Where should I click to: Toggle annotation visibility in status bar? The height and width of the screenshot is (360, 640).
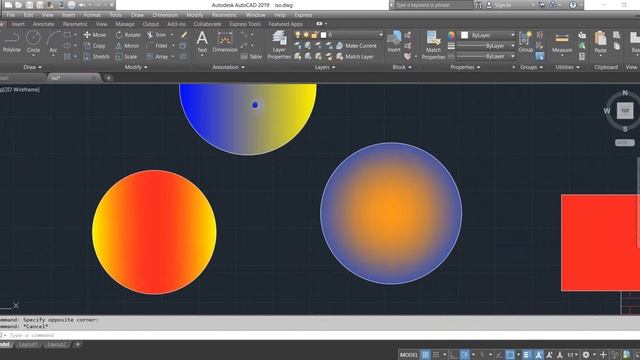click(x=539, y=355)
